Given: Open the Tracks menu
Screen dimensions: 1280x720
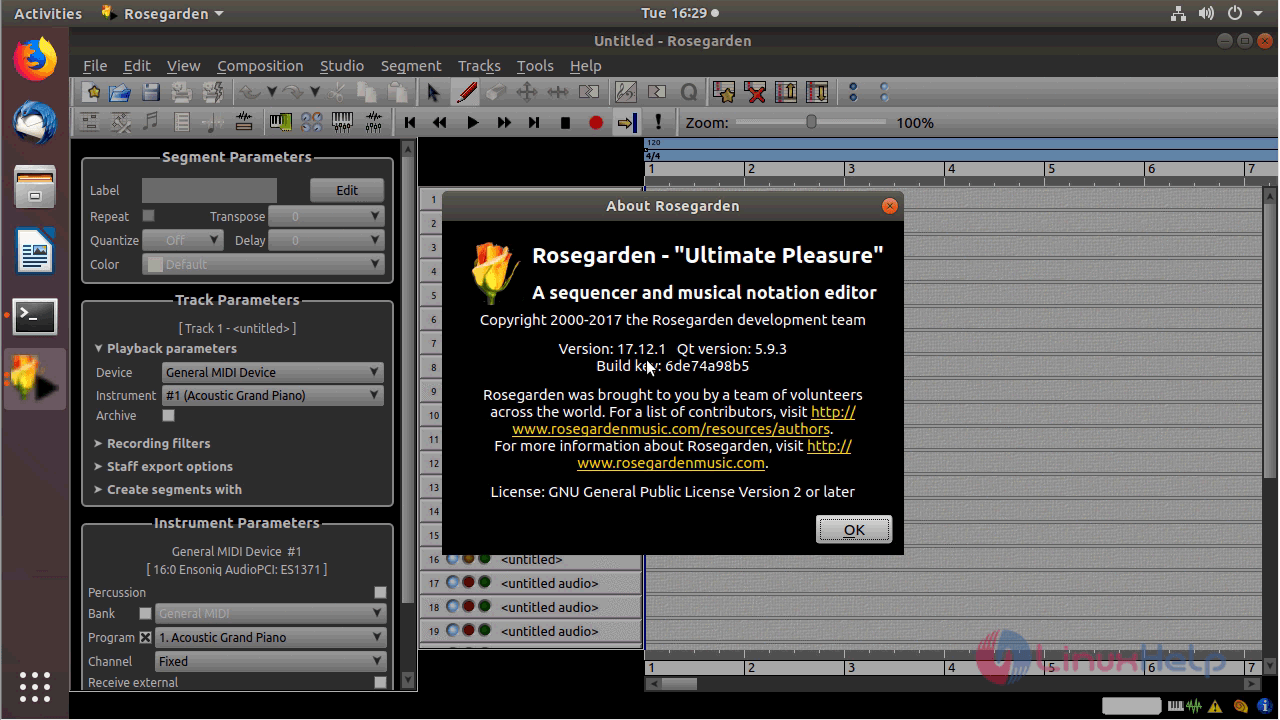Looking at the screenshot, I should pos(479,66).
